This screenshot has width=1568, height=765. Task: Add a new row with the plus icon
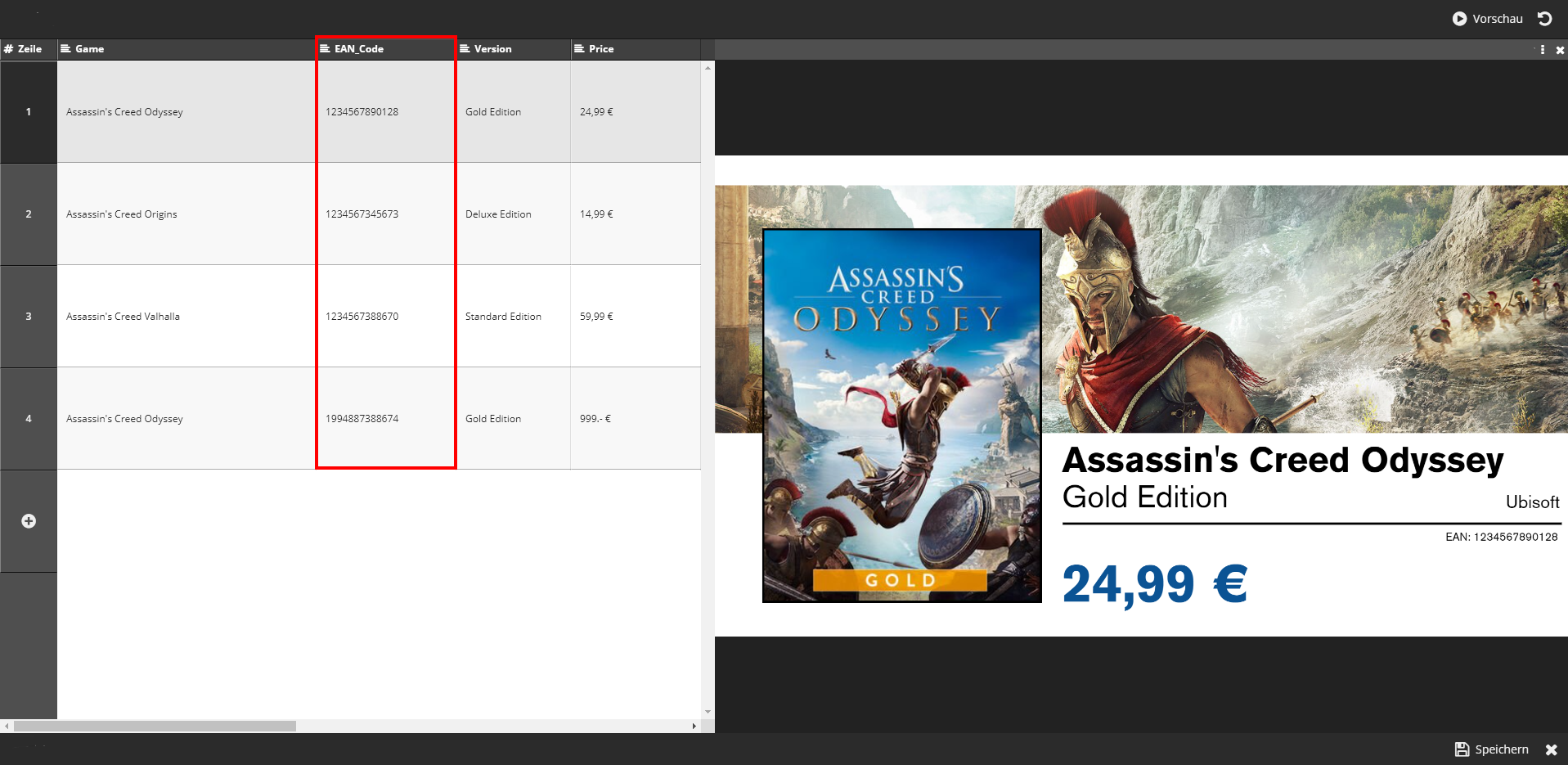point(29,521)
